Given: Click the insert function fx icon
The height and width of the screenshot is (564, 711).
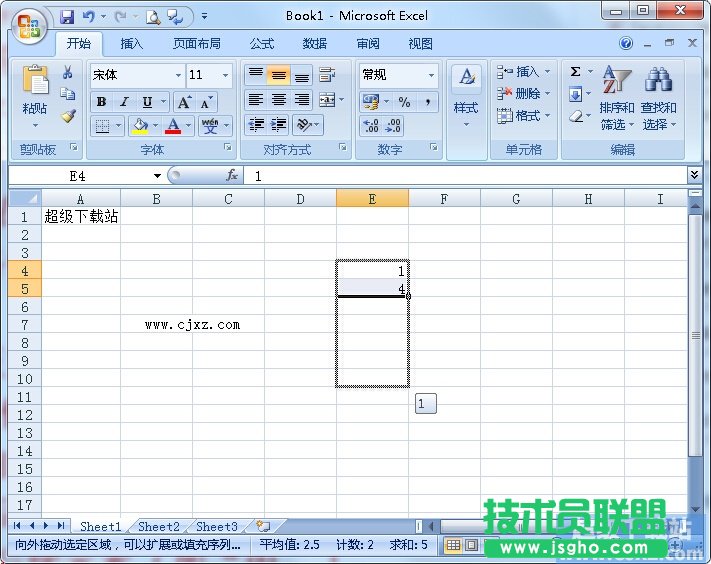Looking at the screenshot, I should coord(232,175).
